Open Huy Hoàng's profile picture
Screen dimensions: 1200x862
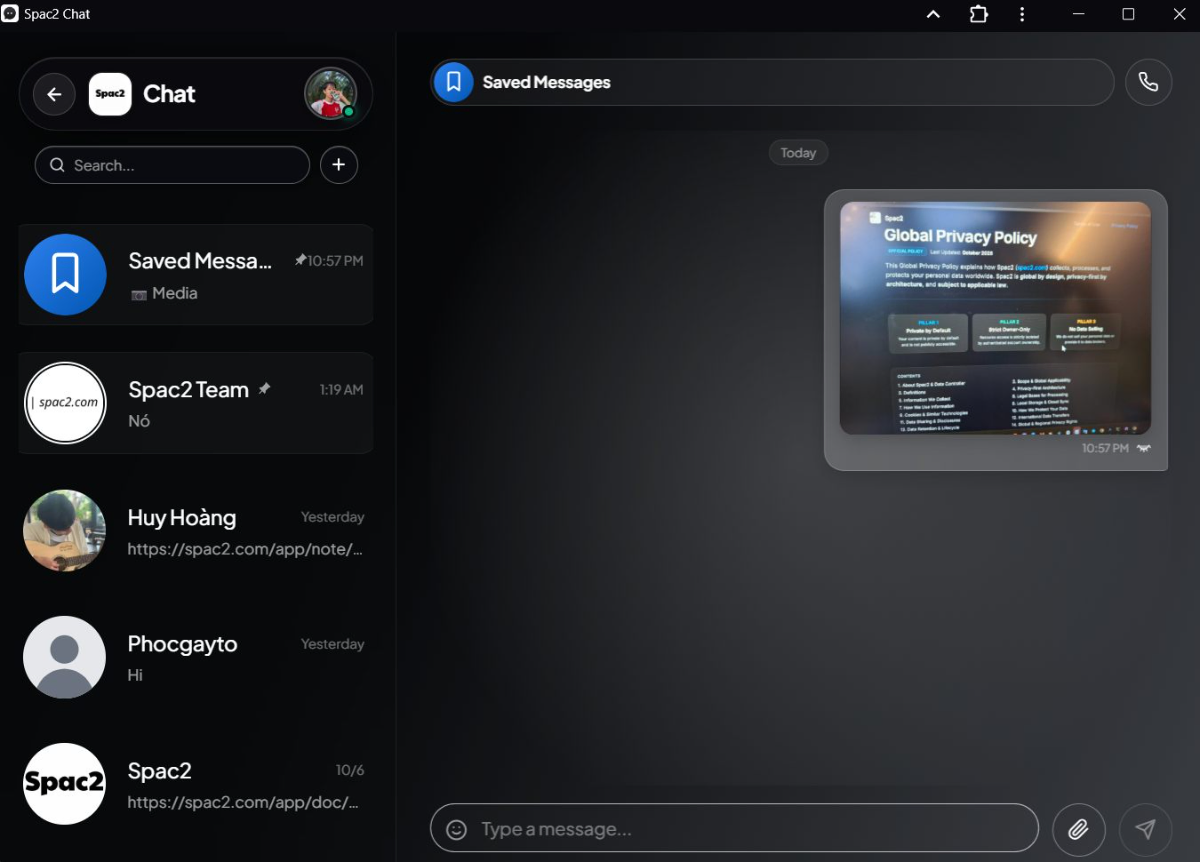pos(65,530)
